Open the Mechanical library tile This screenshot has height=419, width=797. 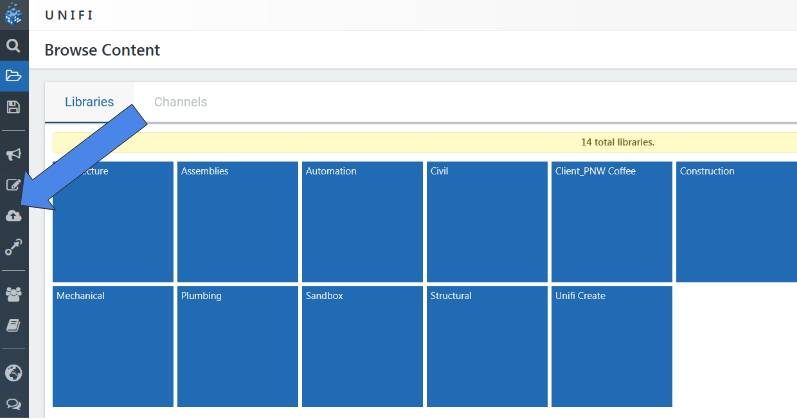[113, 346]
